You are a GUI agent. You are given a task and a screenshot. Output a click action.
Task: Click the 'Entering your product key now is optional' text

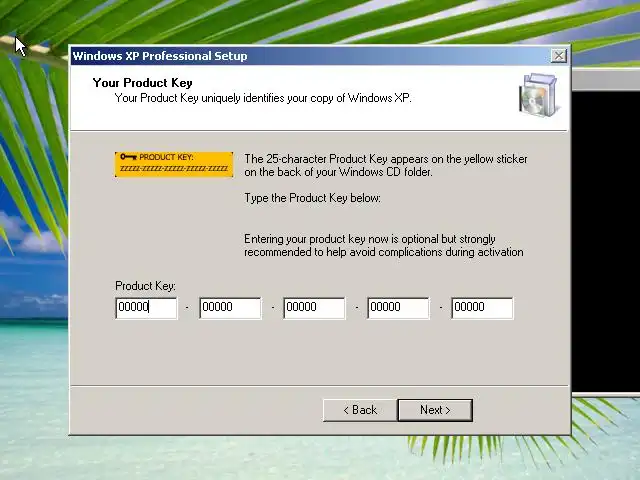click(x=384, y=245)
